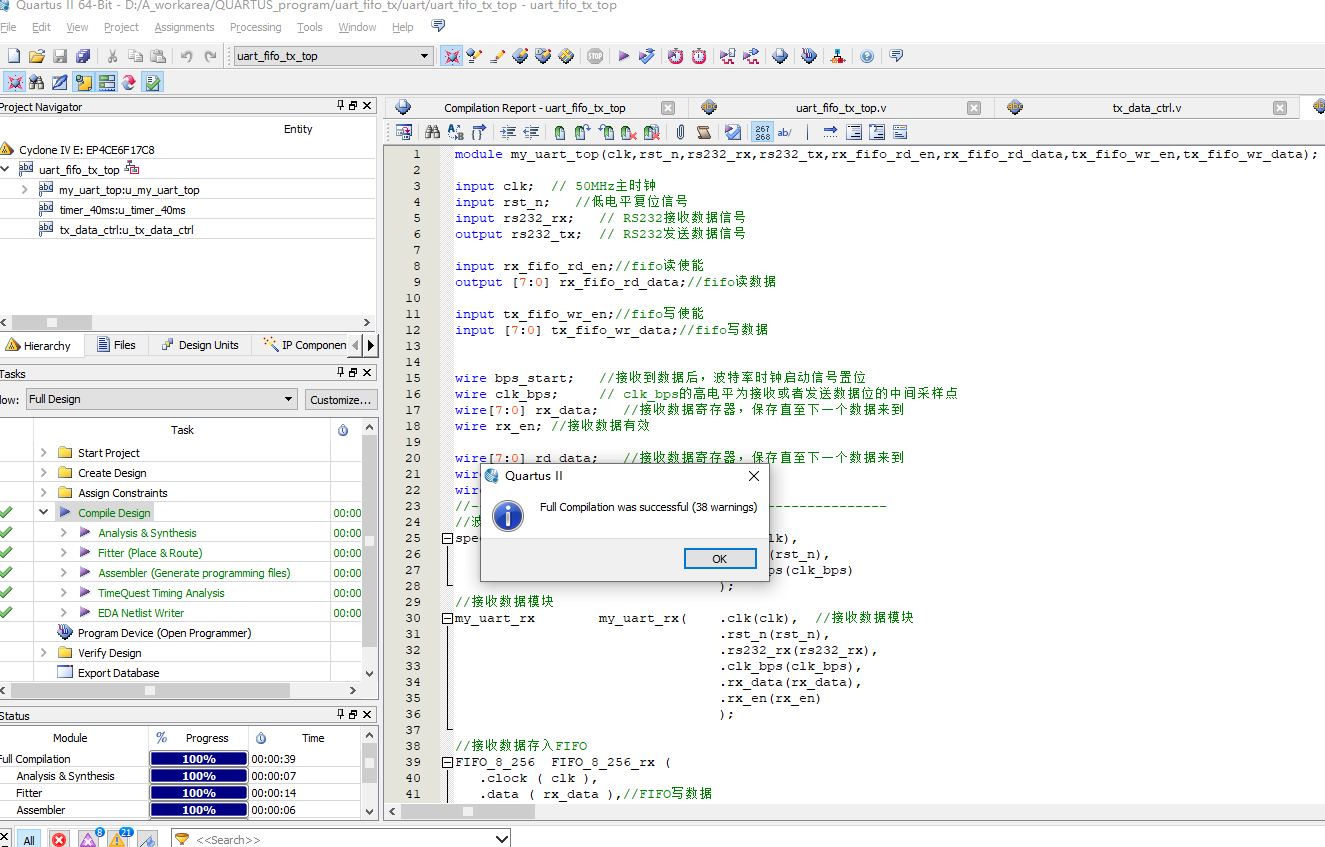Viewport: 1325px width, 847px height.
Task: Toggle line numbers 267/268 icon
Action: coord(762,132)
